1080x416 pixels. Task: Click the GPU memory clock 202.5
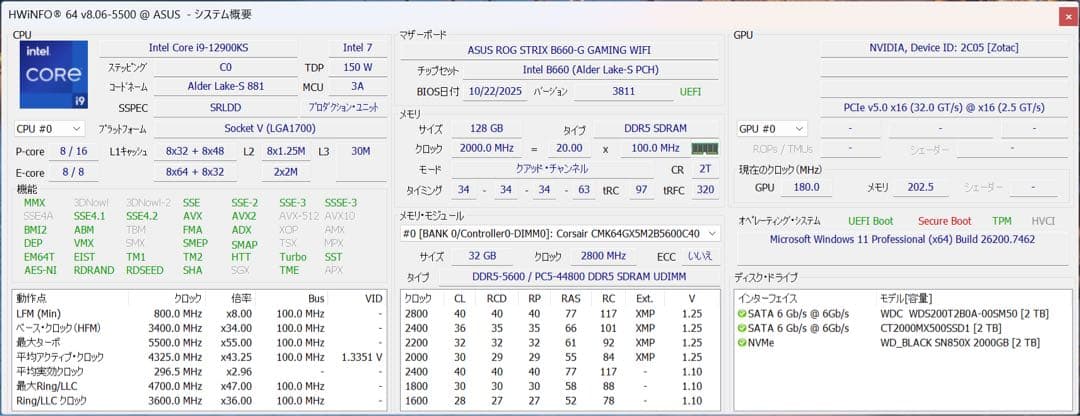pyautogui.click(x=920, y=187)
